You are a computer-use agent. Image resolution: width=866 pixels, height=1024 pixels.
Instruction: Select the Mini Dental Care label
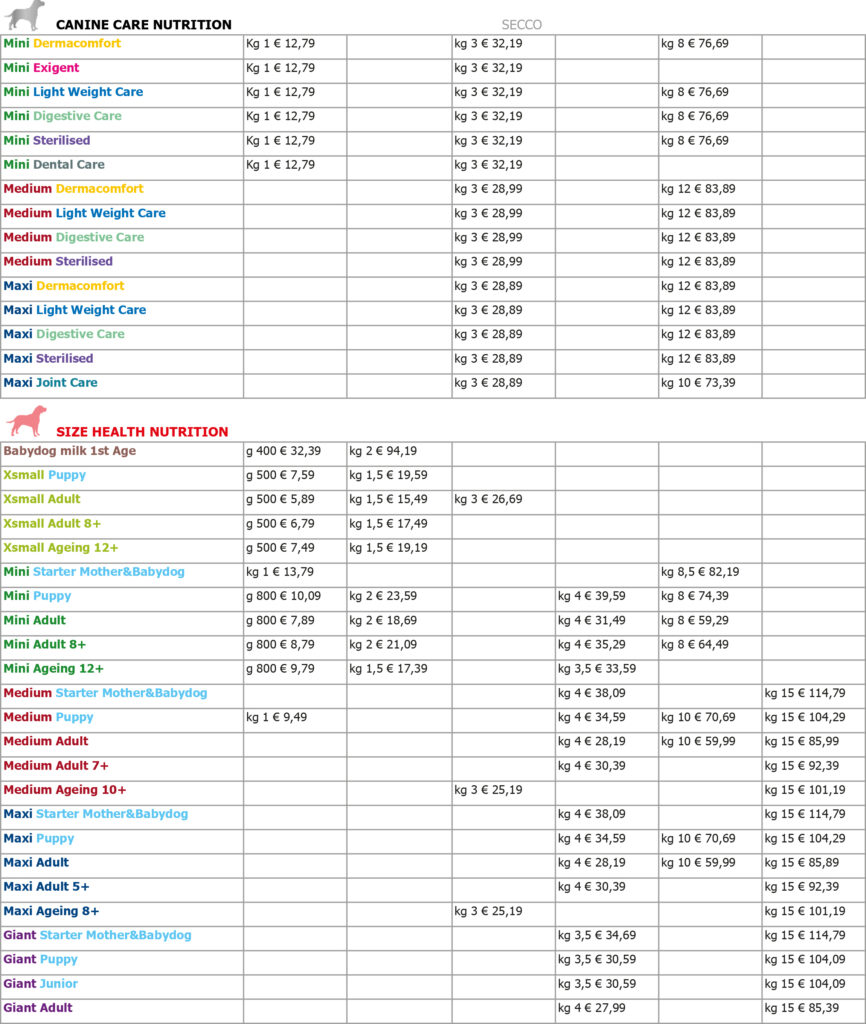pyautogui.click(x=54, y=164)
